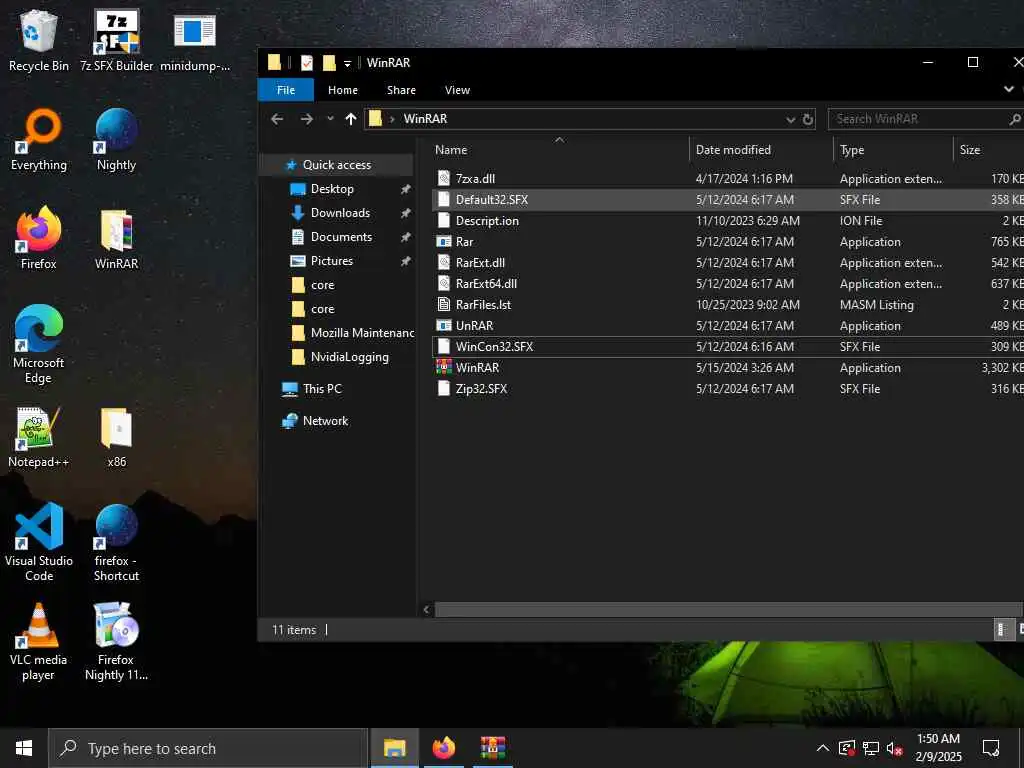Open the Windows Start menu
This screenshot has height=768, width=1024.
(24, 748)
